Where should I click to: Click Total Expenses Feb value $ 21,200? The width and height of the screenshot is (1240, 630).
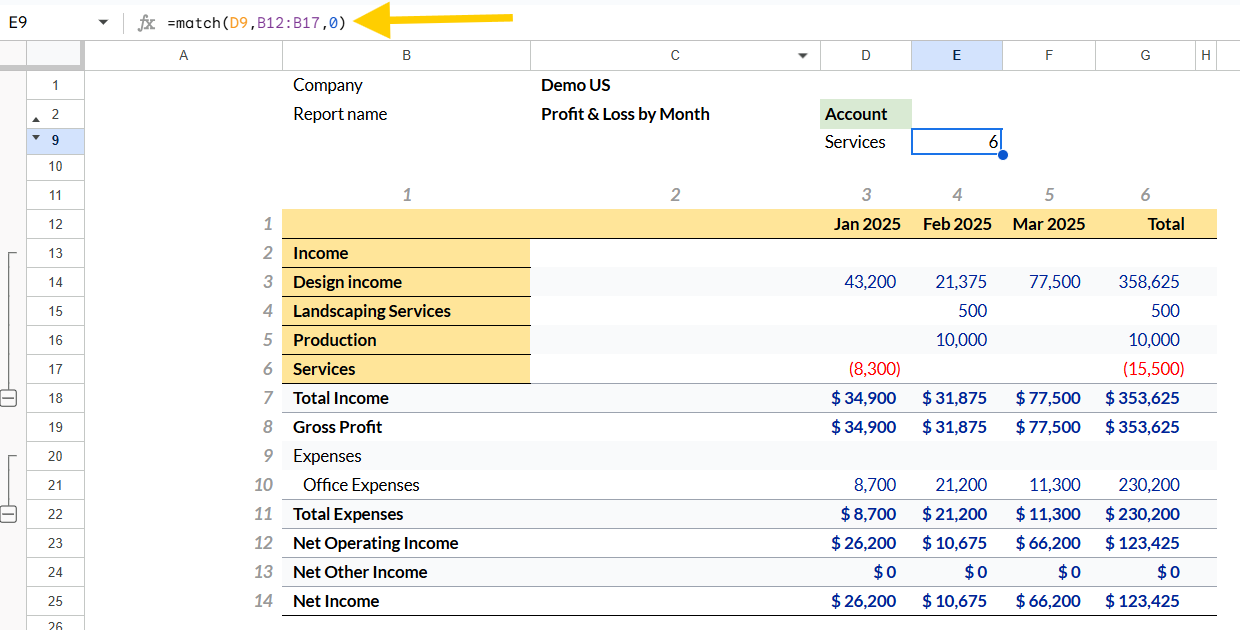[x=957, y=514]
